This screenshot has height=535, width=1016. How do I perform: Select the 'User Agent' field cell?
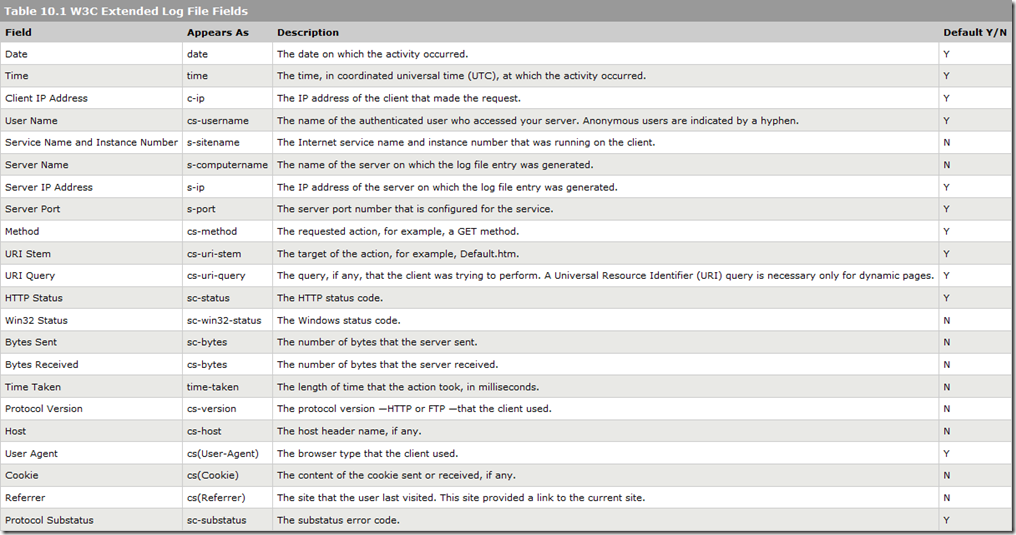tap(91, 453)
